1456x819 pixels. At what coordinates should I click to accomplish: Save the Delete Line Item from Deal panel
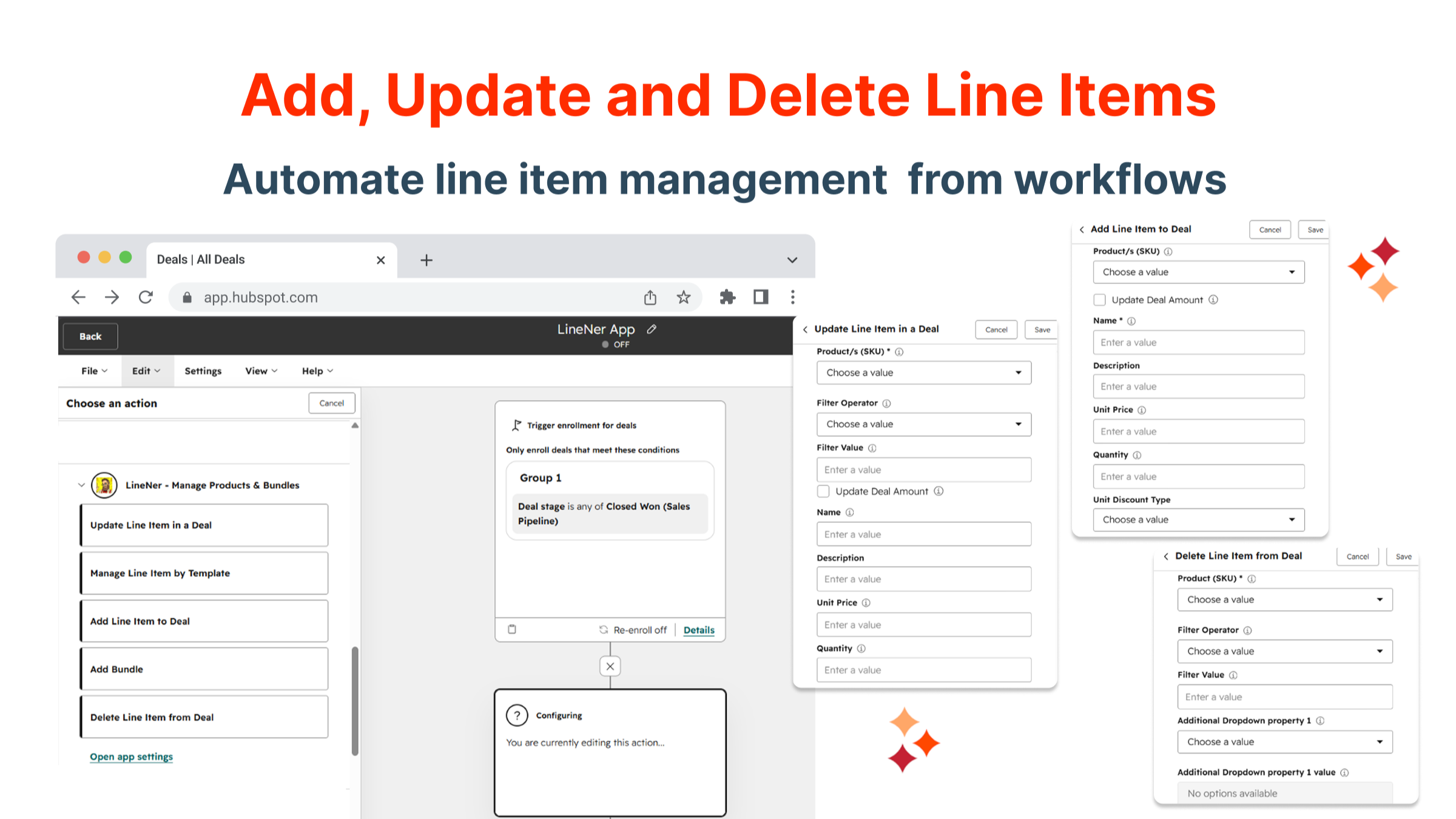coord(1403,556)
